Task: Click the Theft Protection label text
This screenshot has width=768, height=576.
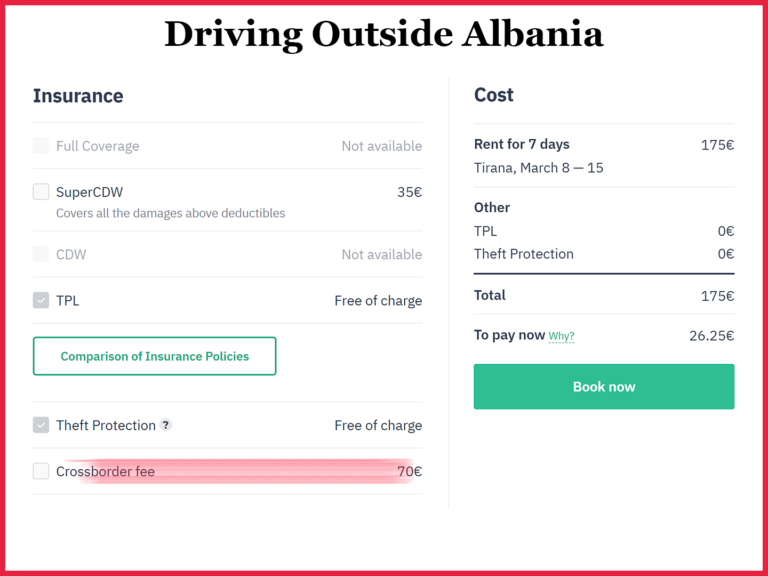Action: point(106,425)
